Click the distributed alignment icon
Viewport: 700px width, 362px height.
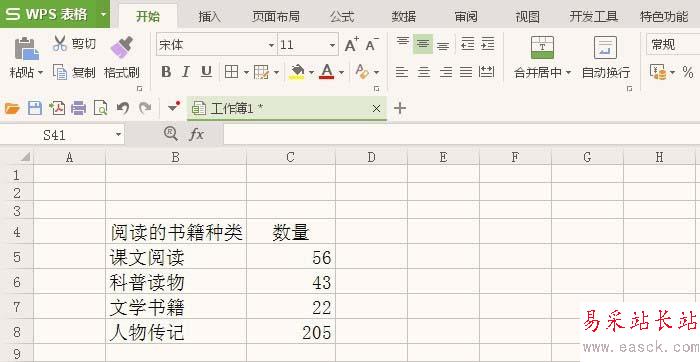[486, 71]
